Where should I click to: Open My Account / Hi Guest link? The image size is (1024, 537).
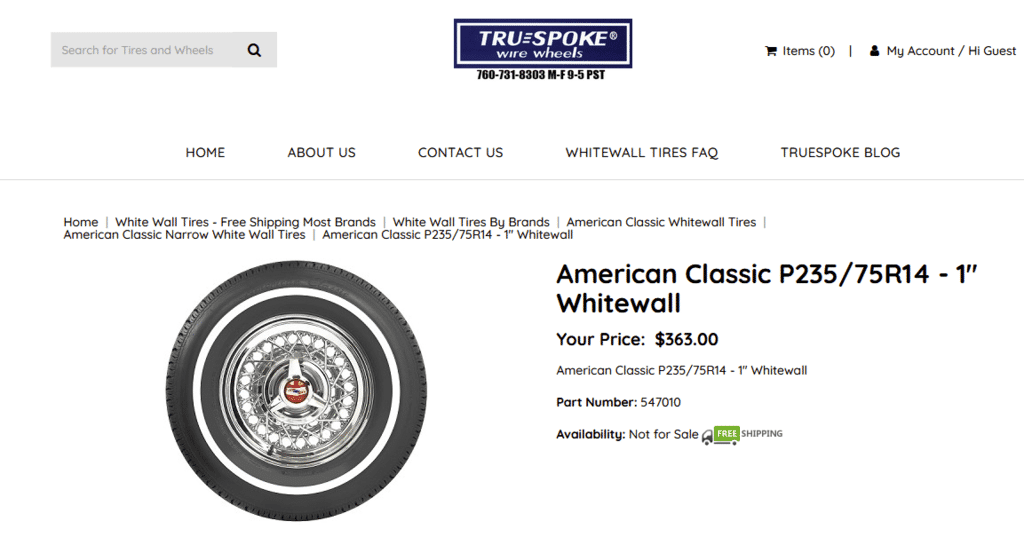951,51
